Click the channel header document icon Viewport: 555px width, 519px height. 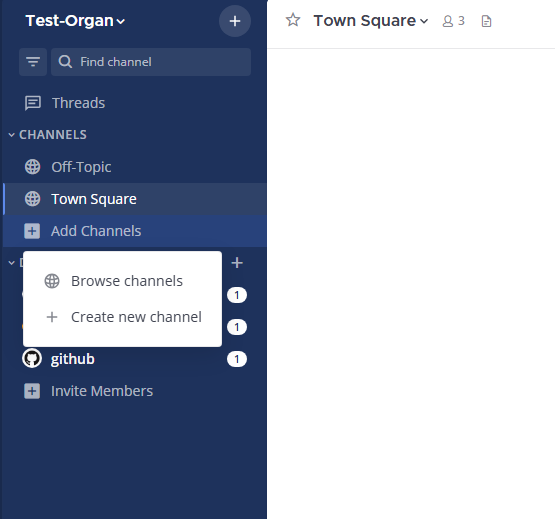(x=486, y=21)
